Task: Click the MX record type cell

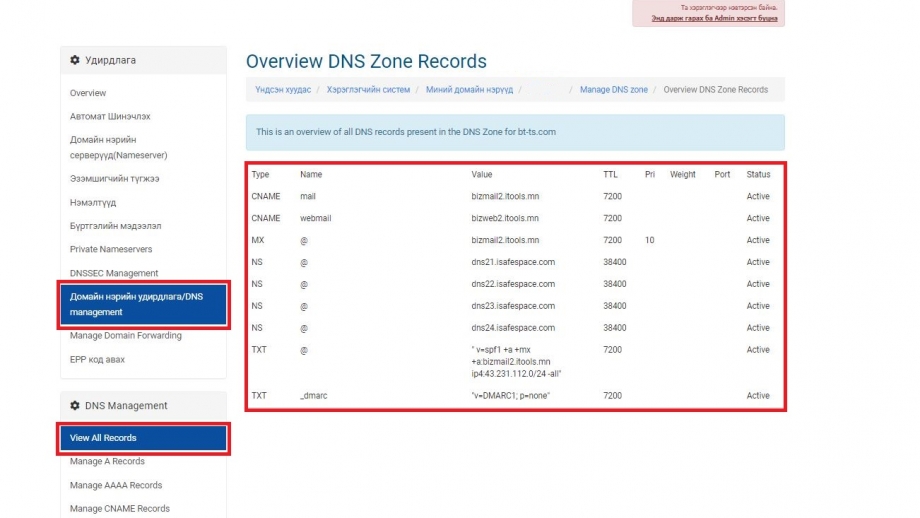Action: [258, 240]
